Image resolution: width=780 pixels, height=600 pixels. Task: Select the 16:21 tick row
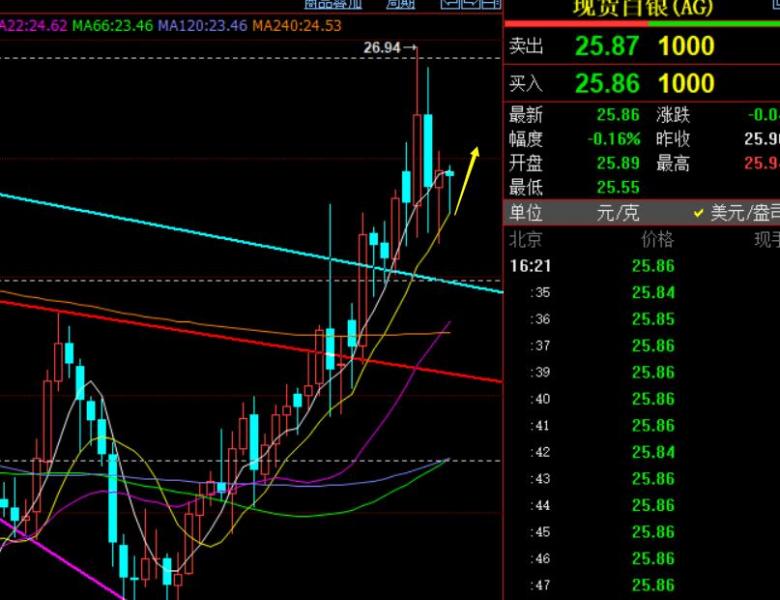[642, 266]
